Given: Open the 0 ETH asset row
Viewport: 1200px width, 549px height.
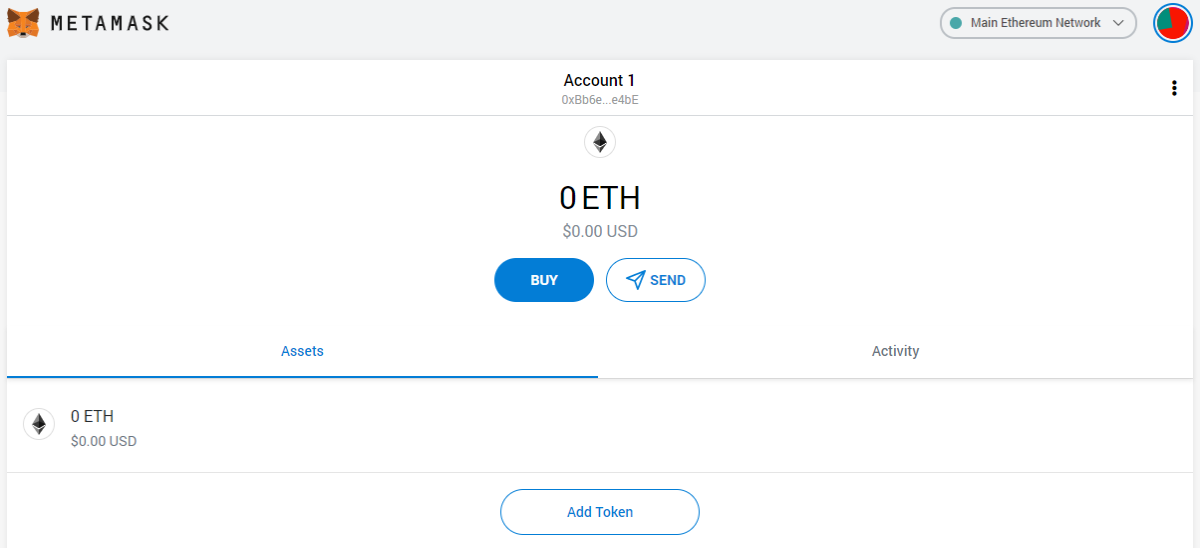Looking at the screenshot, I should tap(600, 426).
